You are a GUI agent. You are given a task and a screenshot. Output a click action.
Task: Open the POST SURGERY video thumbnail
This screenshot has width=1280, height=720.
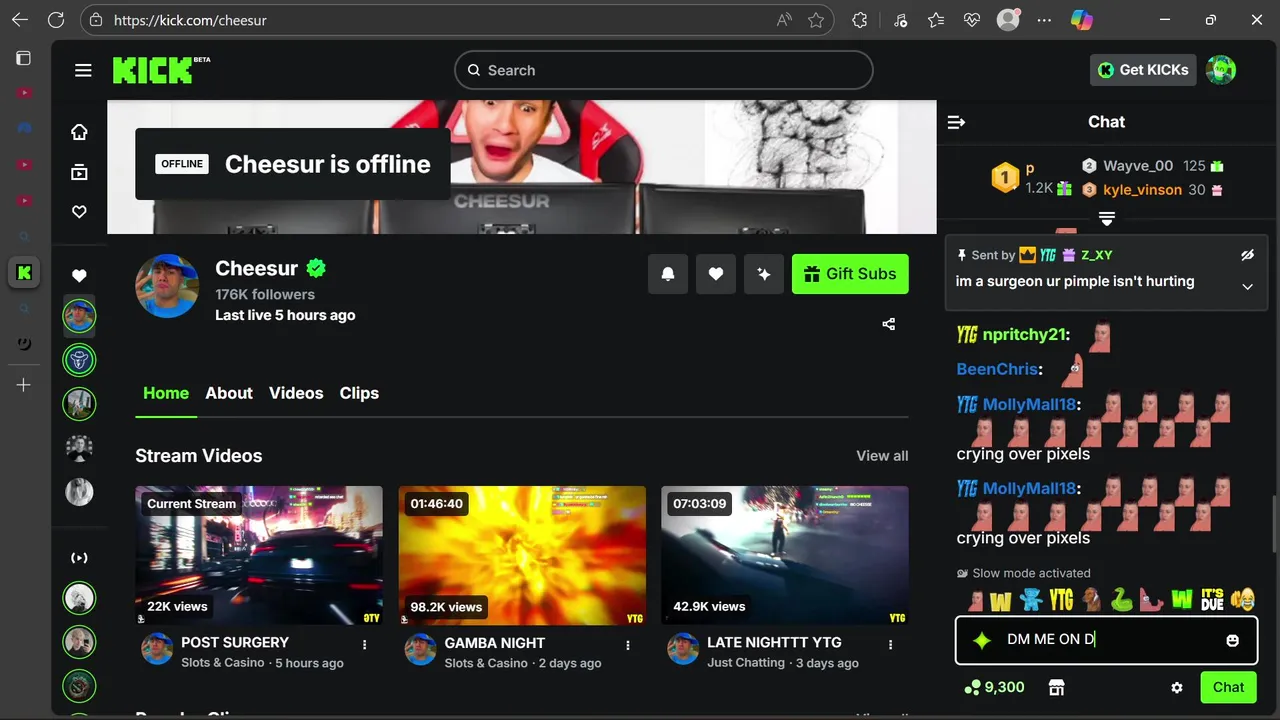(259, 555)
